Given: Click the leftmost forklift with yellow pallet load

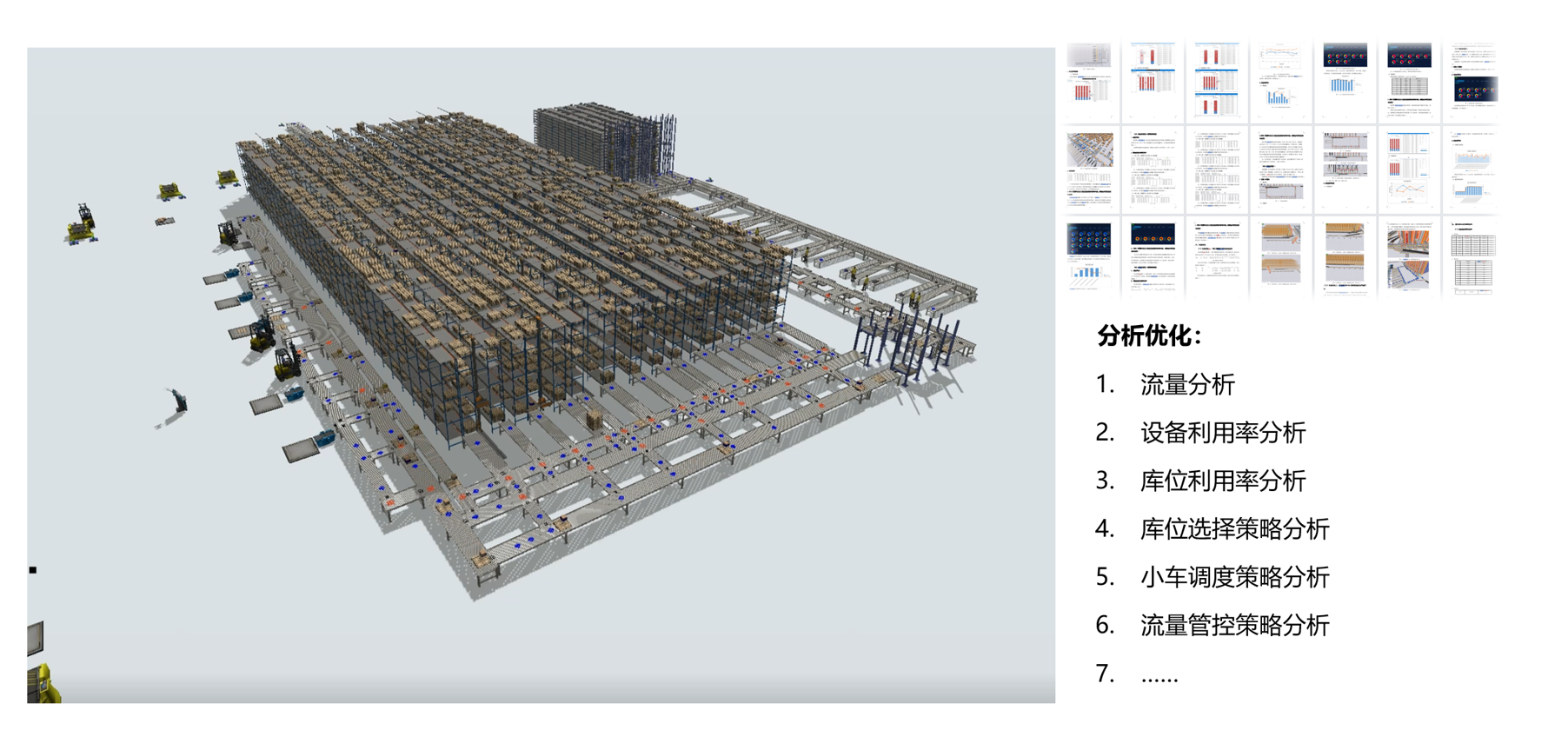Looking at the screenshot, I should [81, 224].
